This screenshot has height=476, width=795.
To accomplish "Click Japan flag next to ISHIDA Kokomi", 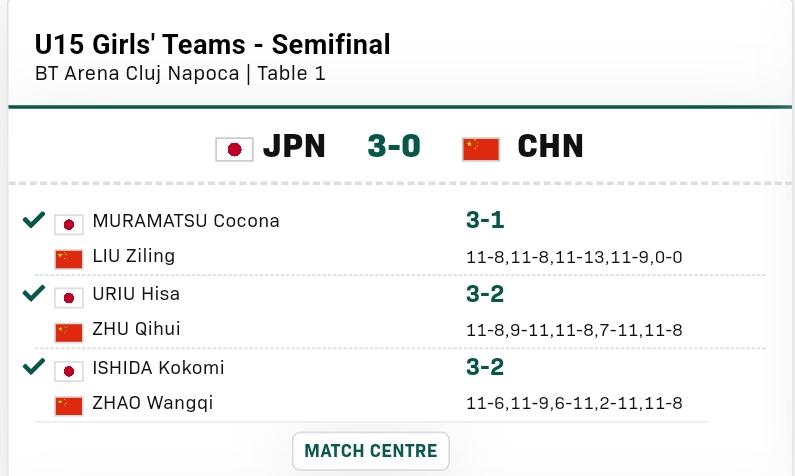I will (x=68, y=370).
